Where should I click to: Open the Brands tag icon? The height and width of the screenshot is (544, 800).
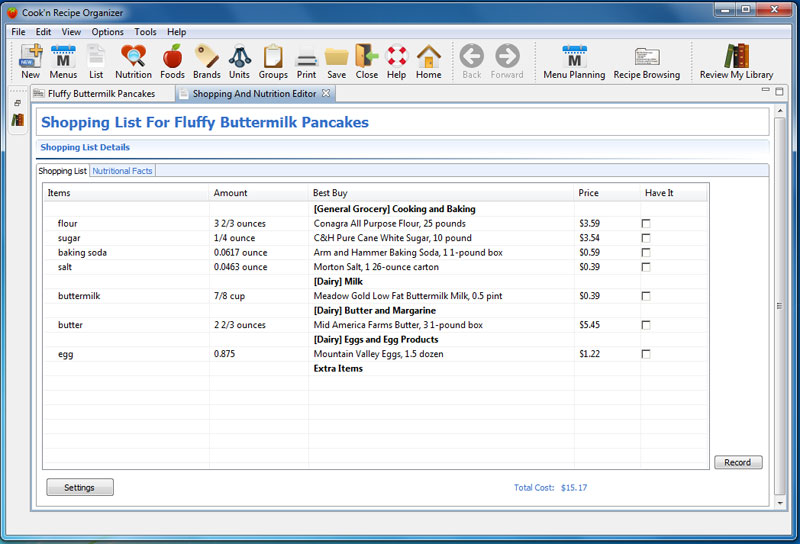(x=207, y=61)
